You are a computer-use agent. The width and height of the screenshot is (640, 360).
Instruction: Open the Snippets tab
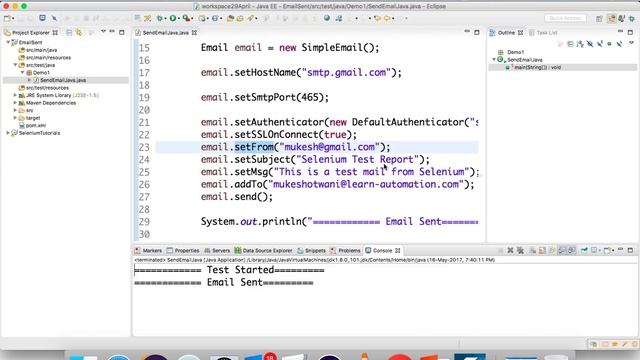[311, 251]
